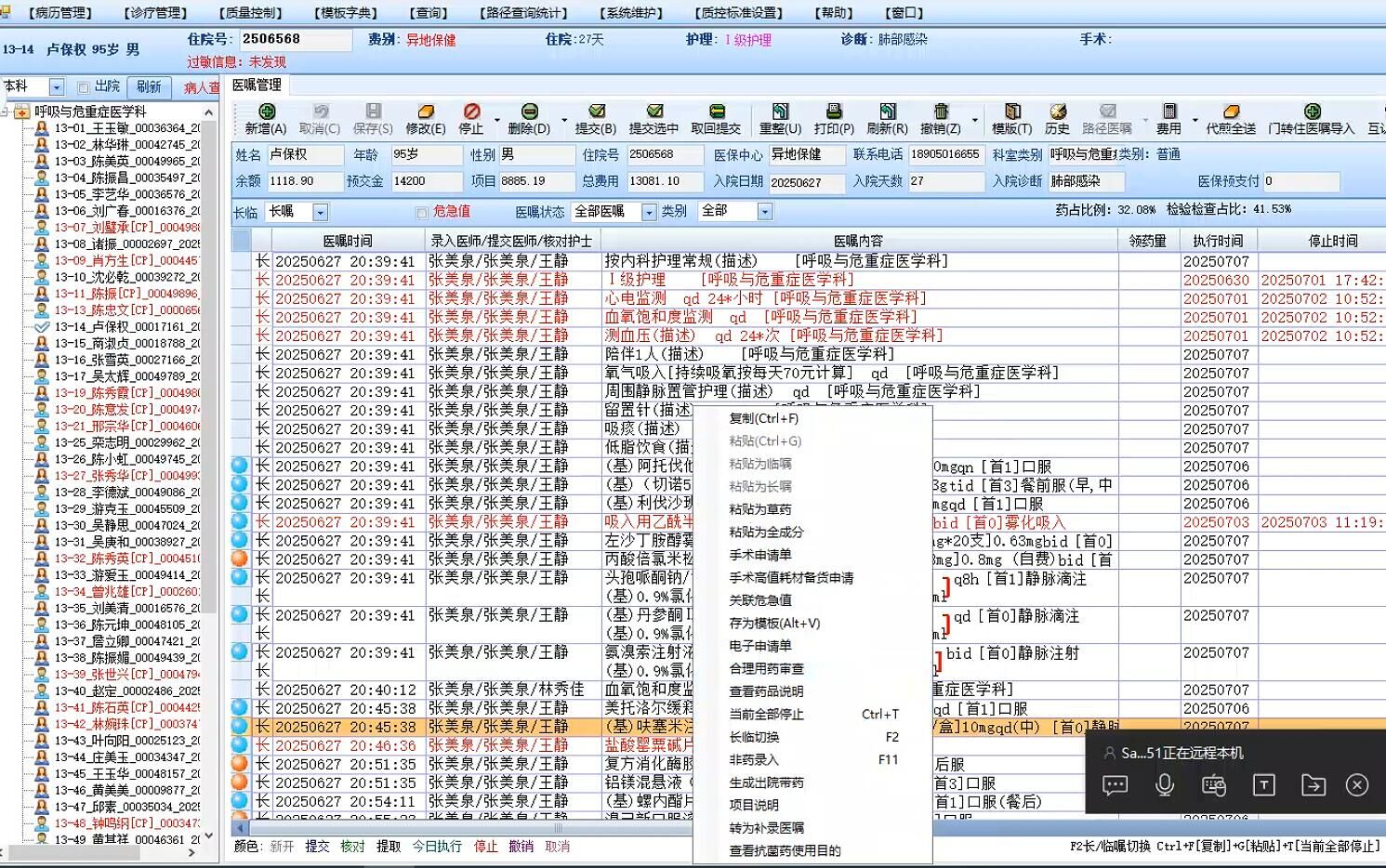Image resolution: width=1386 pixels, height=868 pixels.
Task: Click the 病人查 button beside 刷新
Action: pyautogui.click(x=200, y=87)
